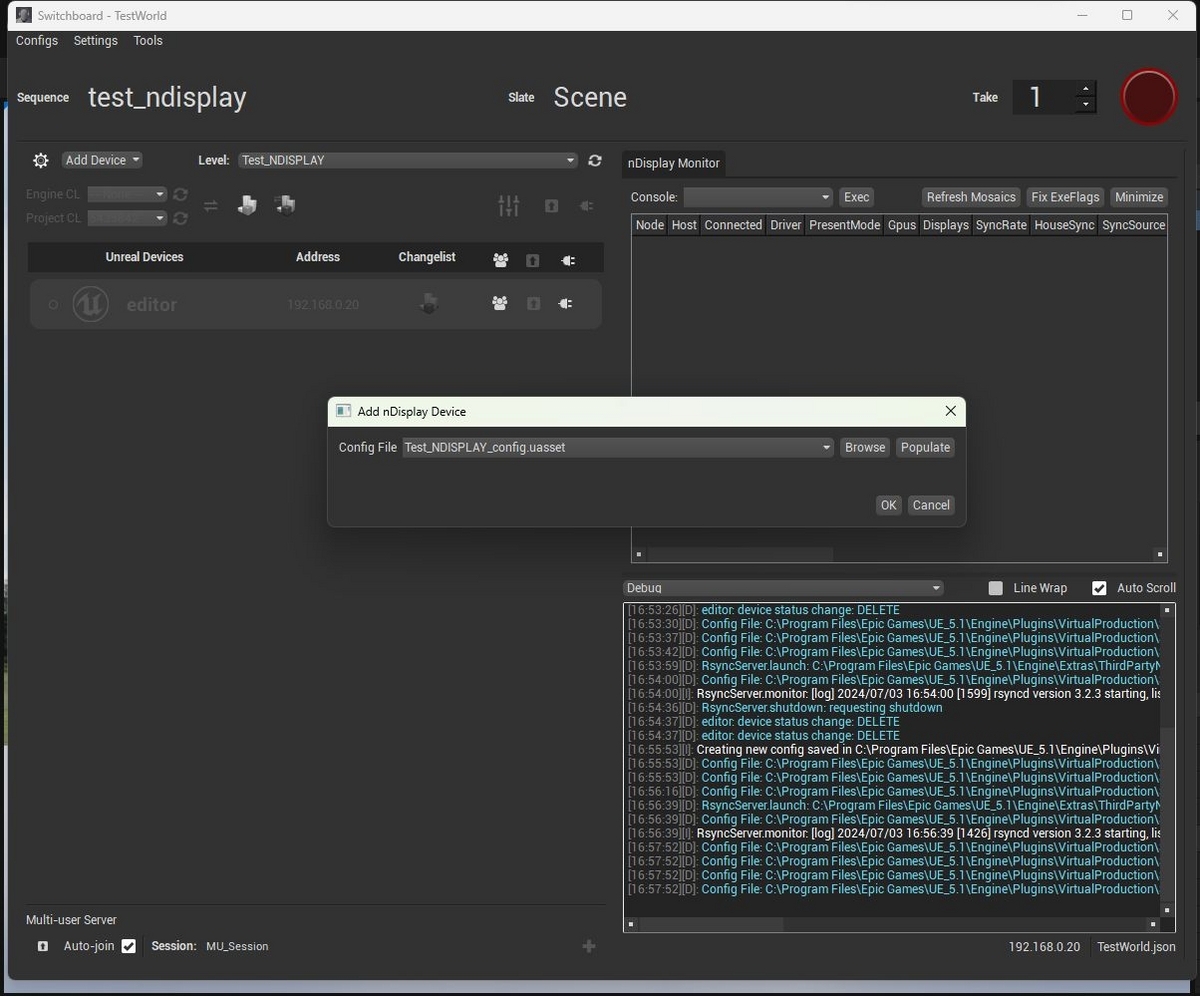
Task: Expand the Level dropdown showing Test_NDISPLAY
Action: tap(408, 160)
